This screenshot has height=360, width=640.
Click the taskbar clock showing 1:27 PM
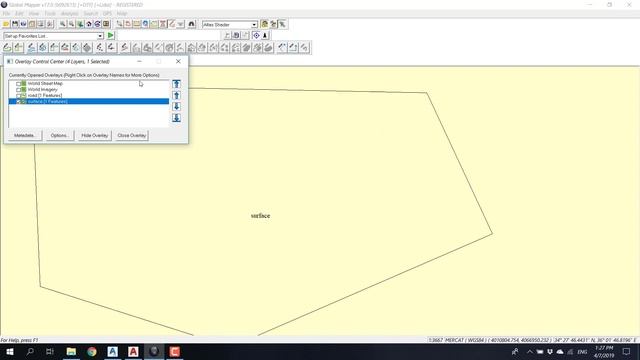click(x=604, y=351)
